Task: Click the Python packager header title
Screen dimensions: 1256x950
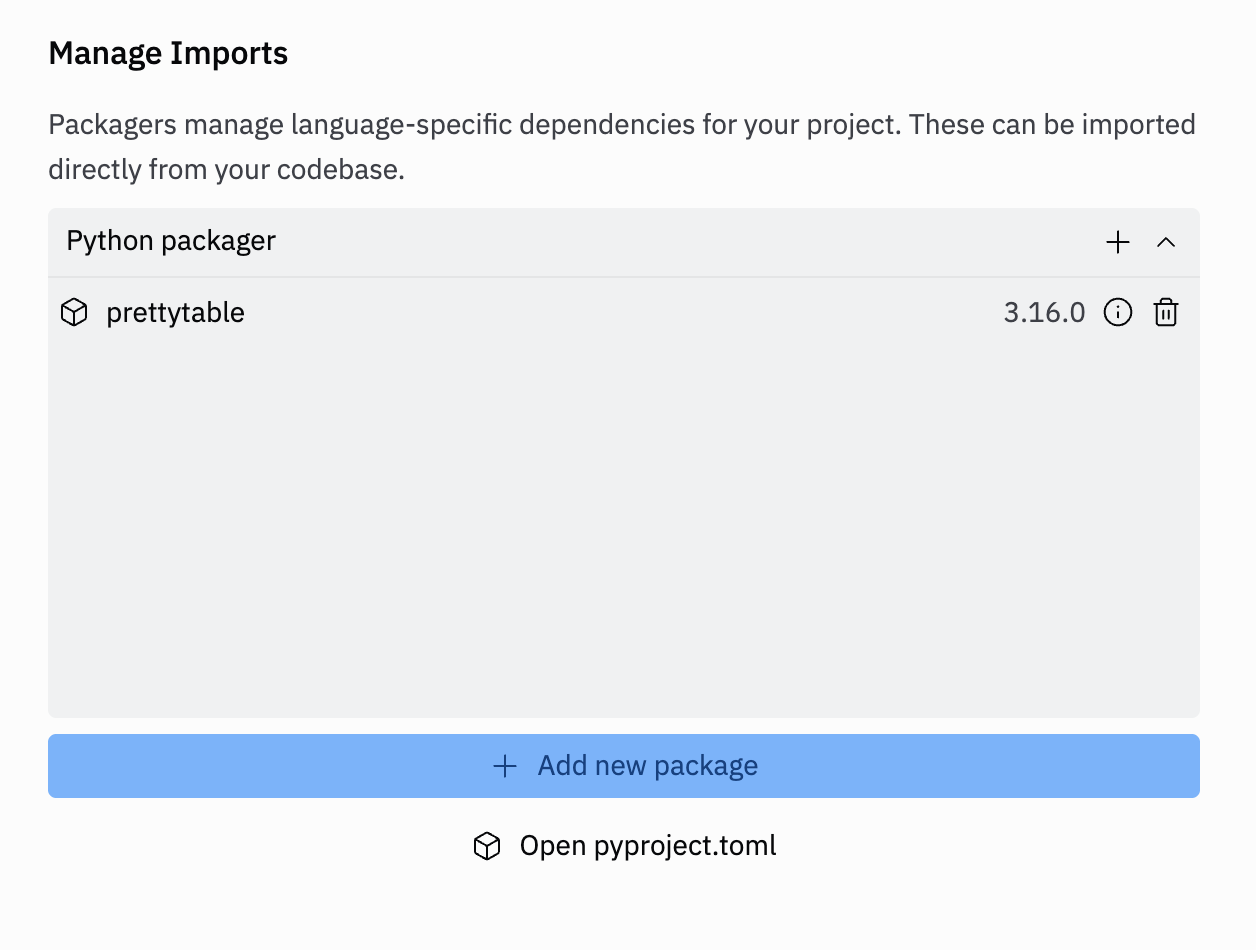Action: pos(171,241)
